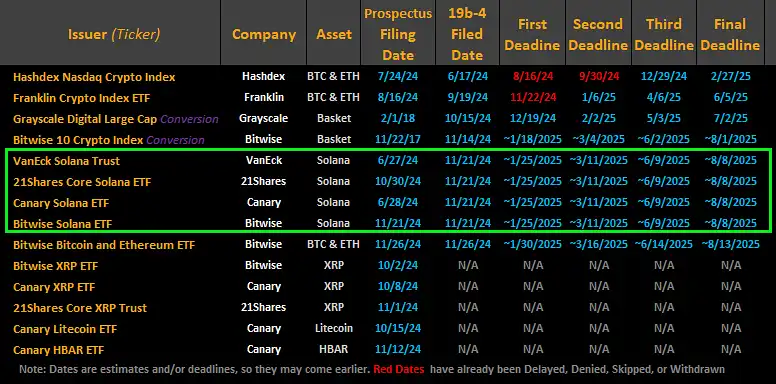Image resolution: width=776 pixels, height=384 pixels.
Task: Click the 19b-4 Filed Date header
Action: coord(467,34)
